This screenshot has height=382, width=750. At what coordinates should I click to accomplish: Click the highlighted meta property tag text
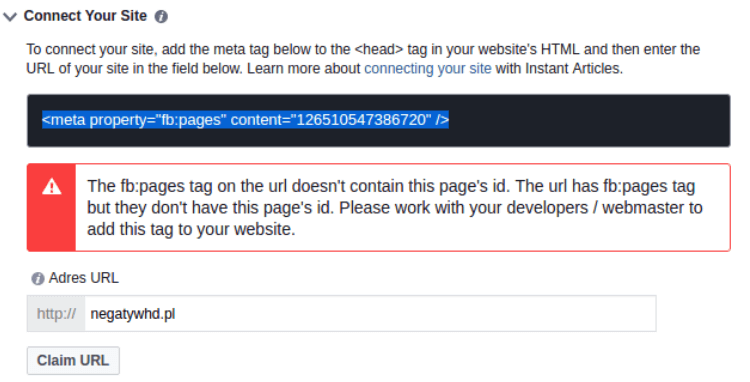pyautogui.click(x=245, y=120)
